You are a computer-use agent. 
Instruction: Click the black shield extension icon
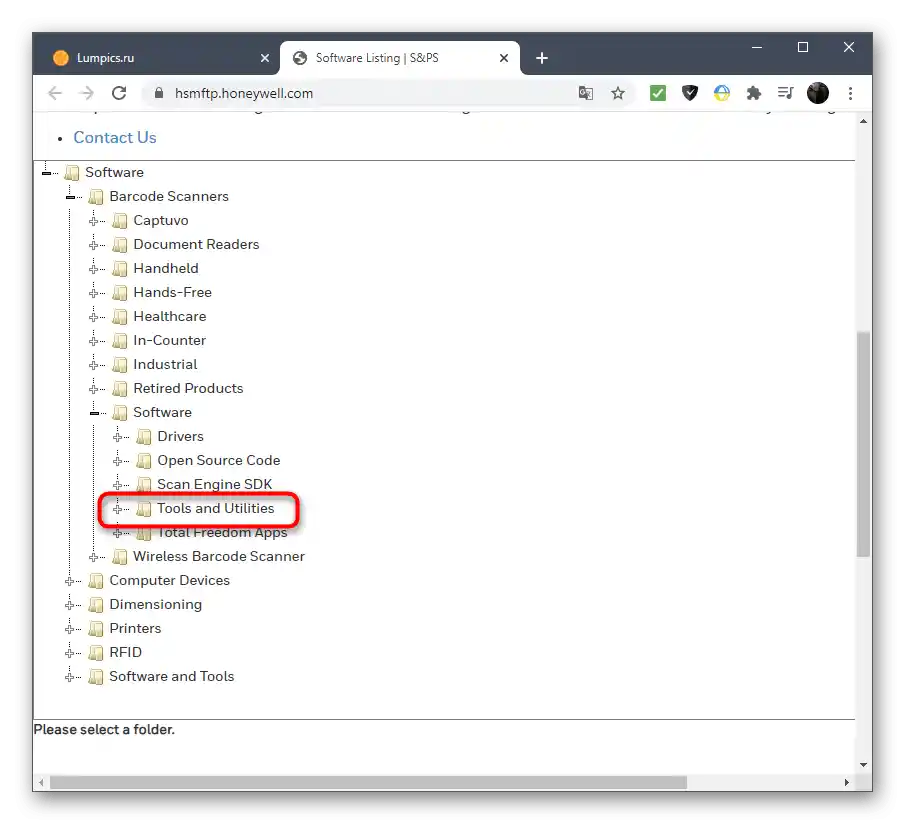click(690, 93)
